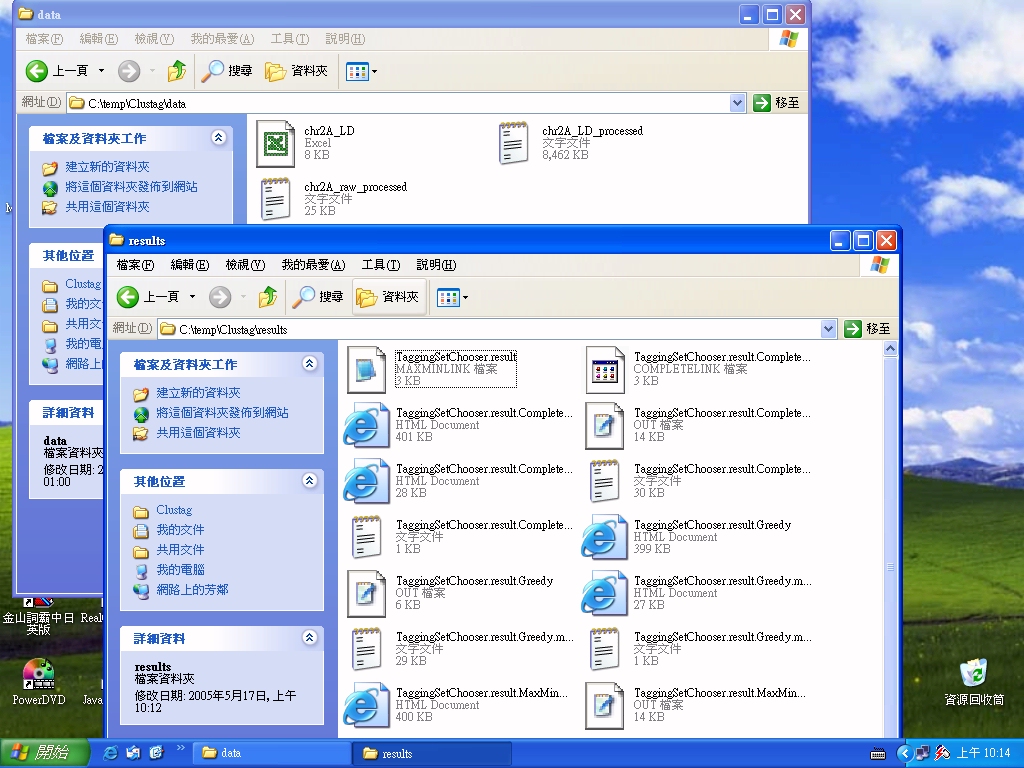Open the 工具(T) menu in the results window

tap(381, 264)
